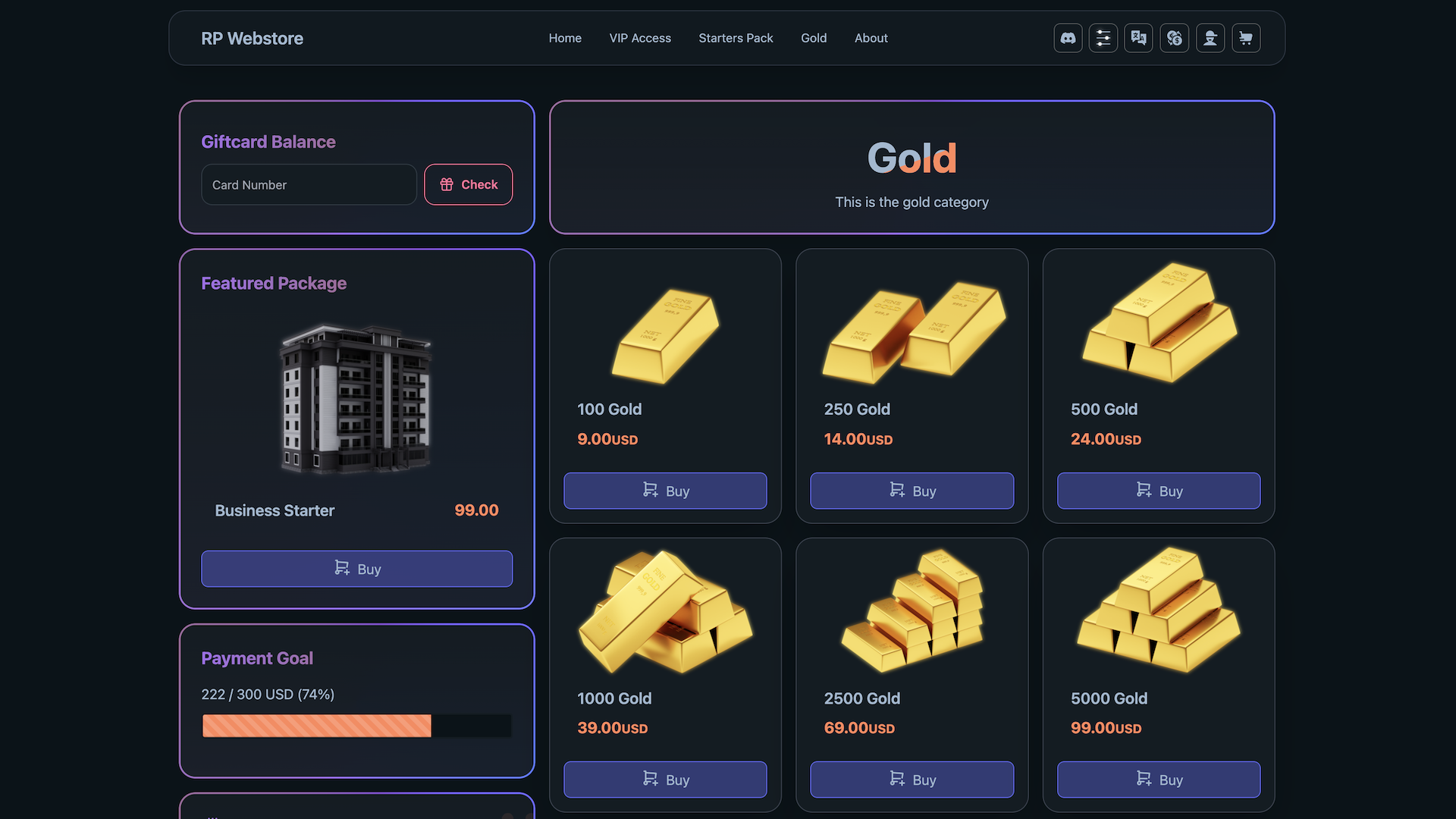The image size is (1456, 819).
Task: Go to the VIP Access page
Action: click(x=640, y=38)
